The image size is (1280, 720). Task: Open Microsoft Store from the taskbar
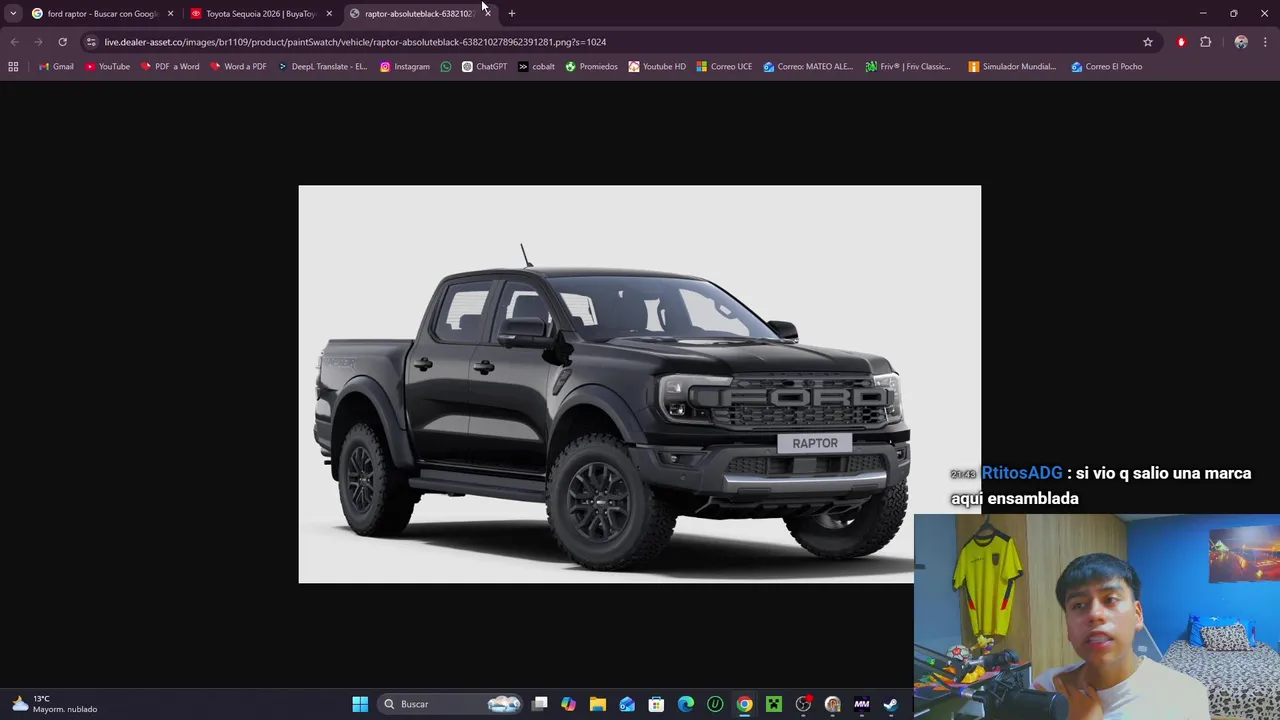click(656, 704)
